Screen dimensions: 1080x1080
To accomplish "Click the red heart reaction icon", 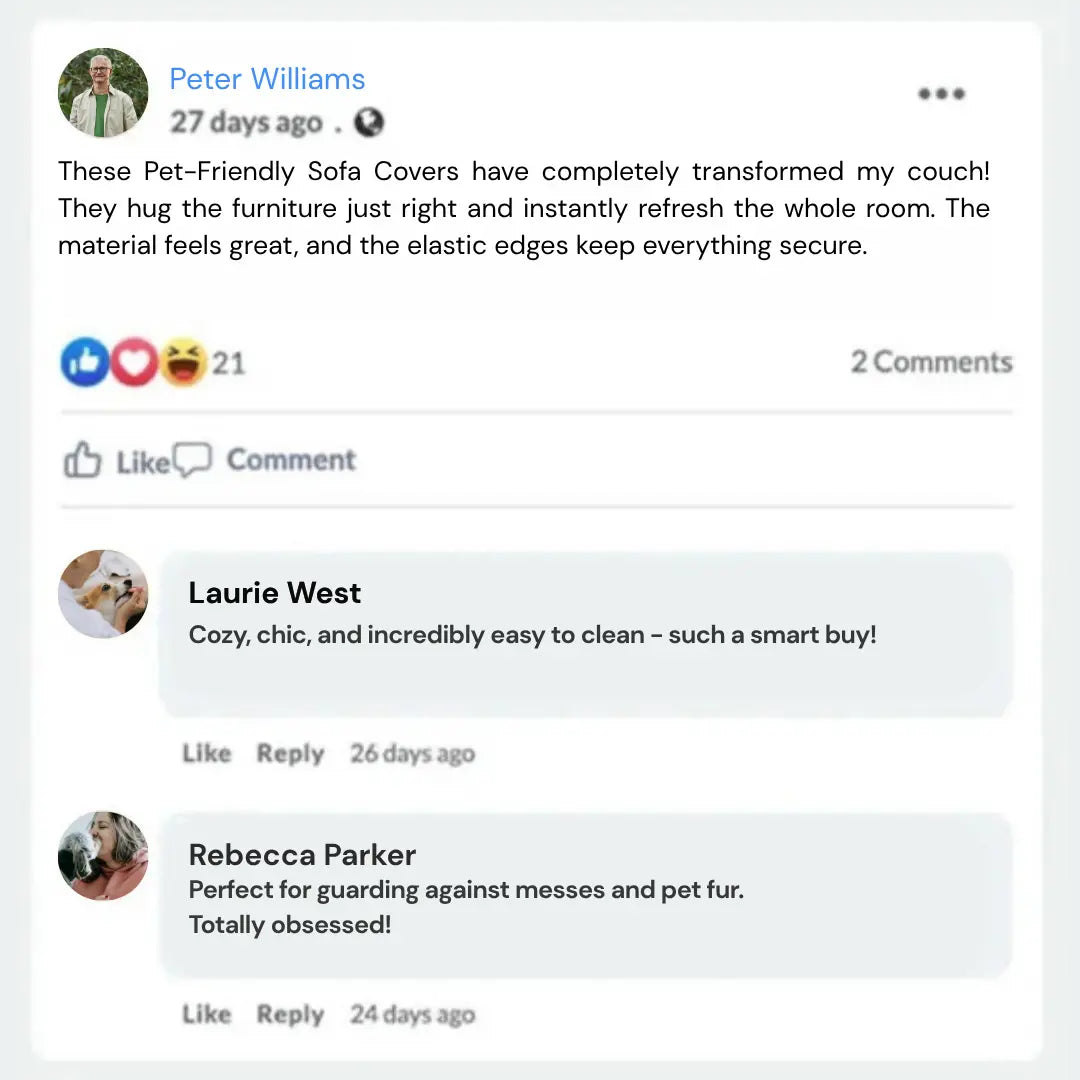I will [x=133, y=362].
